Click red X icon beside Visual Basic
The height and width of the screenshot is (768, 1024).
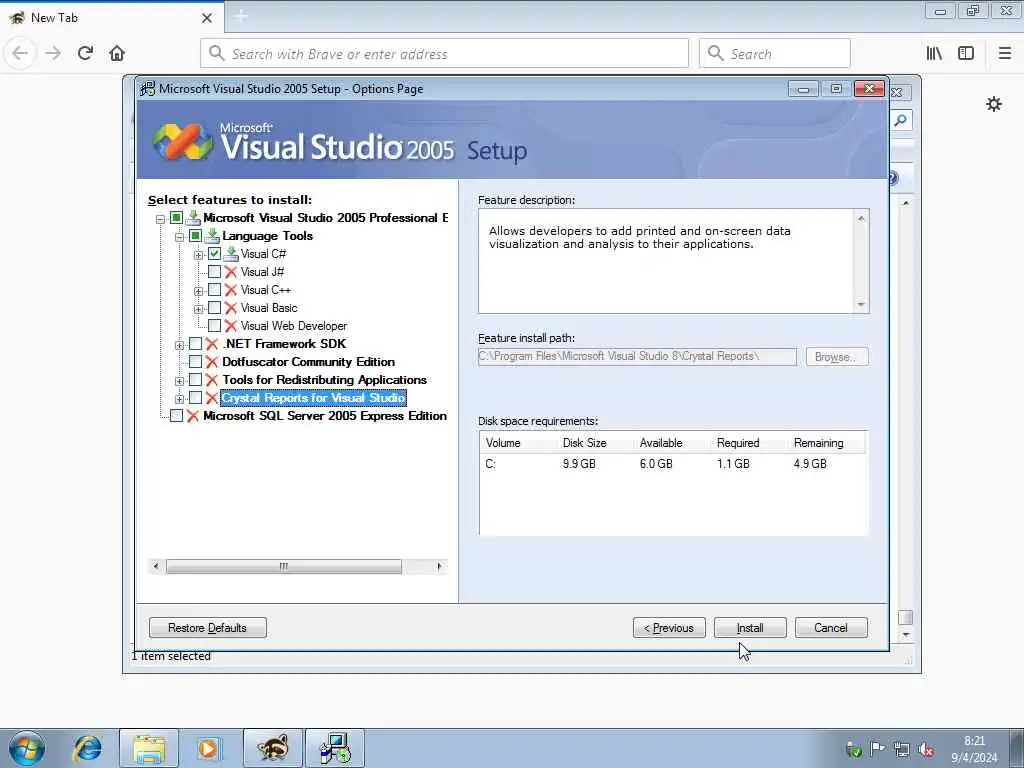click(231, 308)
